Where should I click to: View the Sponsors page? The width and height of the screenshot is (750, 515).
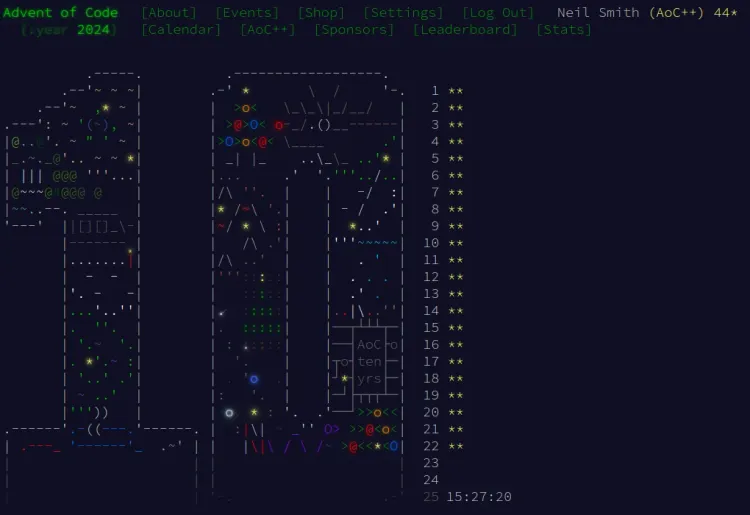[x=354, y=30]
